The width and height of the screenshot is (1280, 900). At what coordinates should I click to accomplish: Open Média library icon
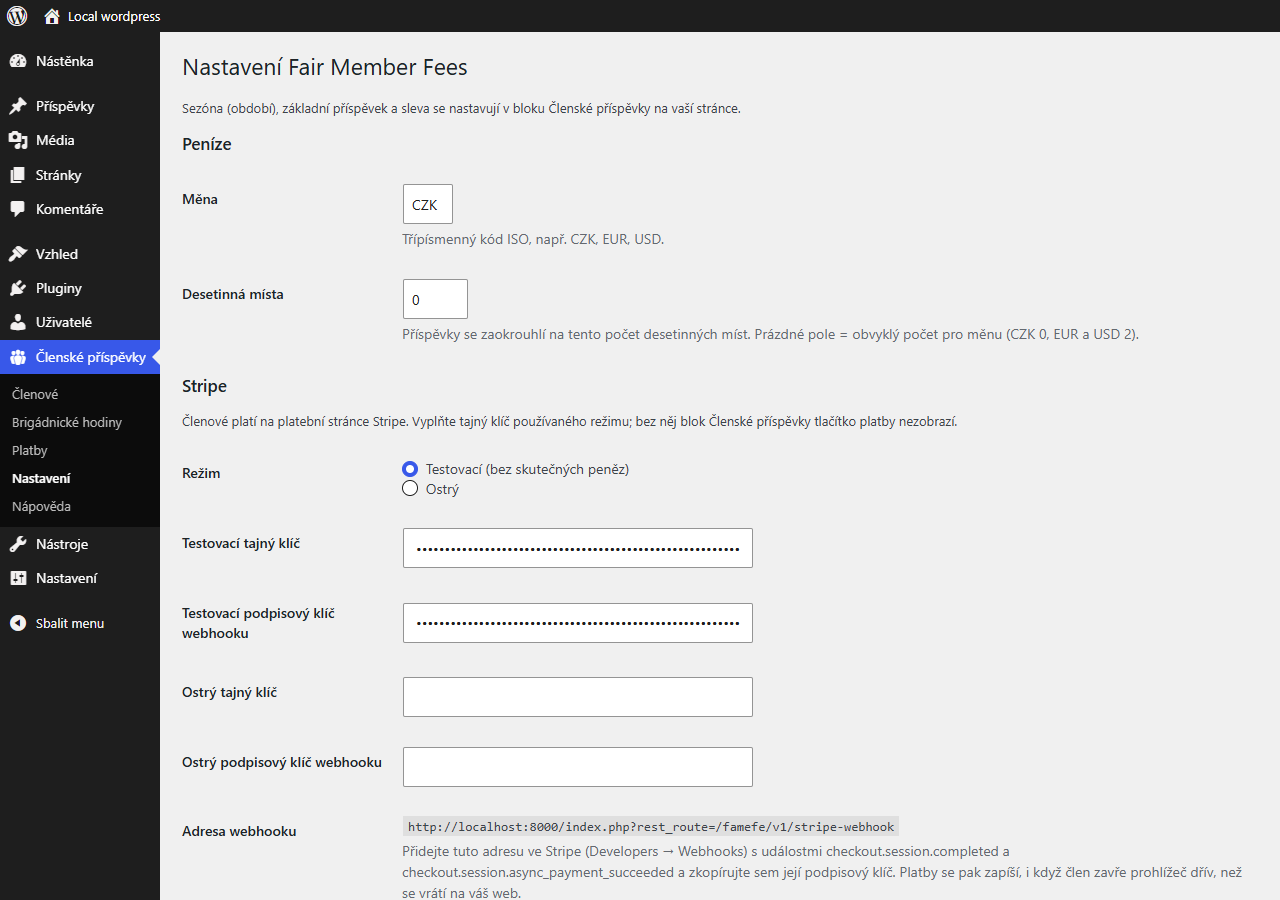click(x=18, y=140)
